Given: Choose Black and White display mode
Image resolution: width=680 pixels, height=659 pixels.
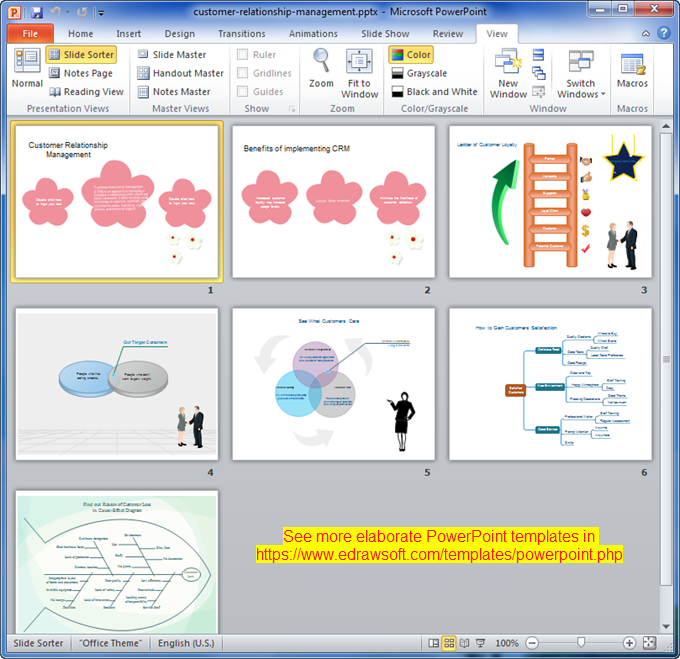Looking at the screenshot, I should click(x=434, y=92).
